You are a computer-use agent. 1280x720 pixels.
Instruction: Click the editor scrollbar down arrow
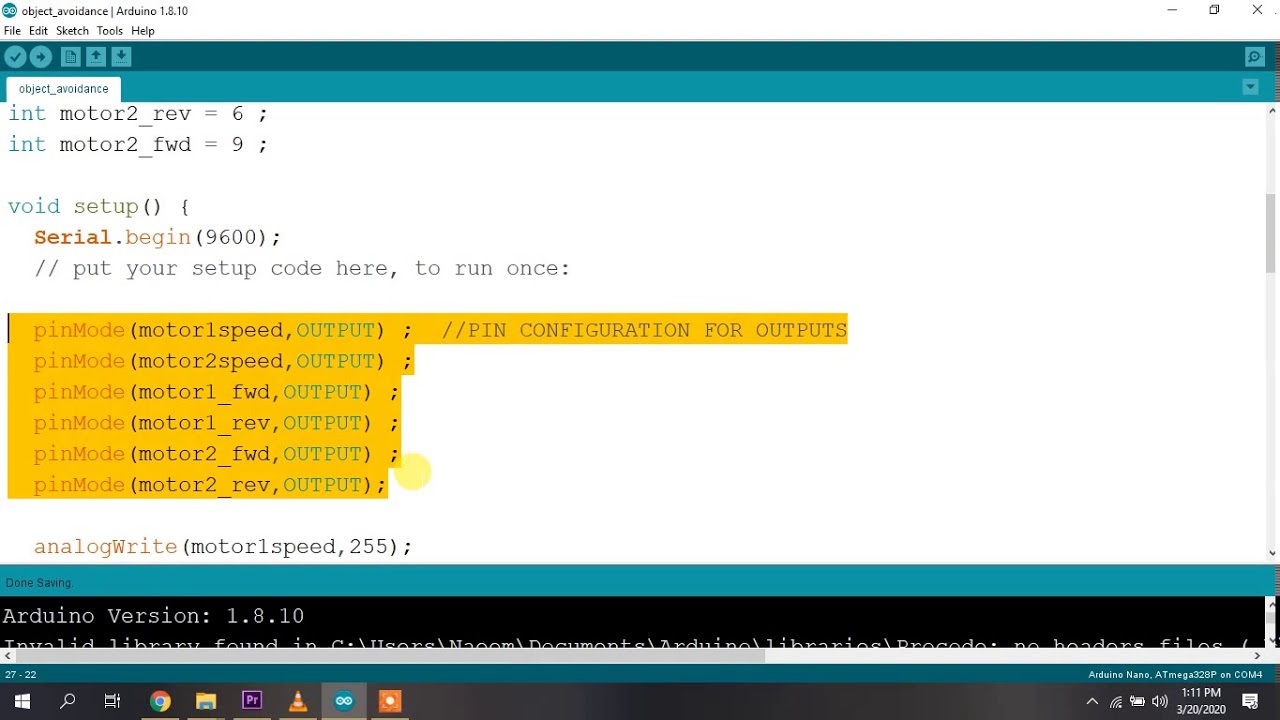click(1272, 552)
